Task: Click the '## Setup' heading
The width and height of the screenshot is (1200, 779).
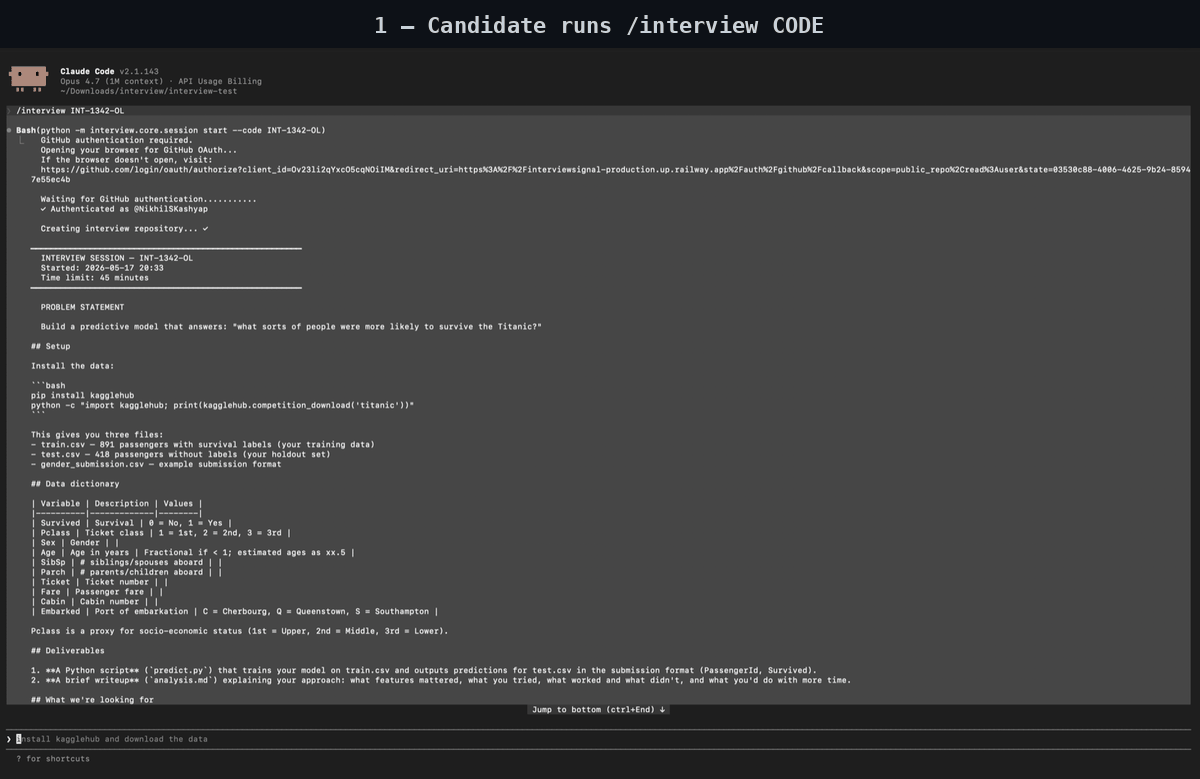Action: [51, 346]
